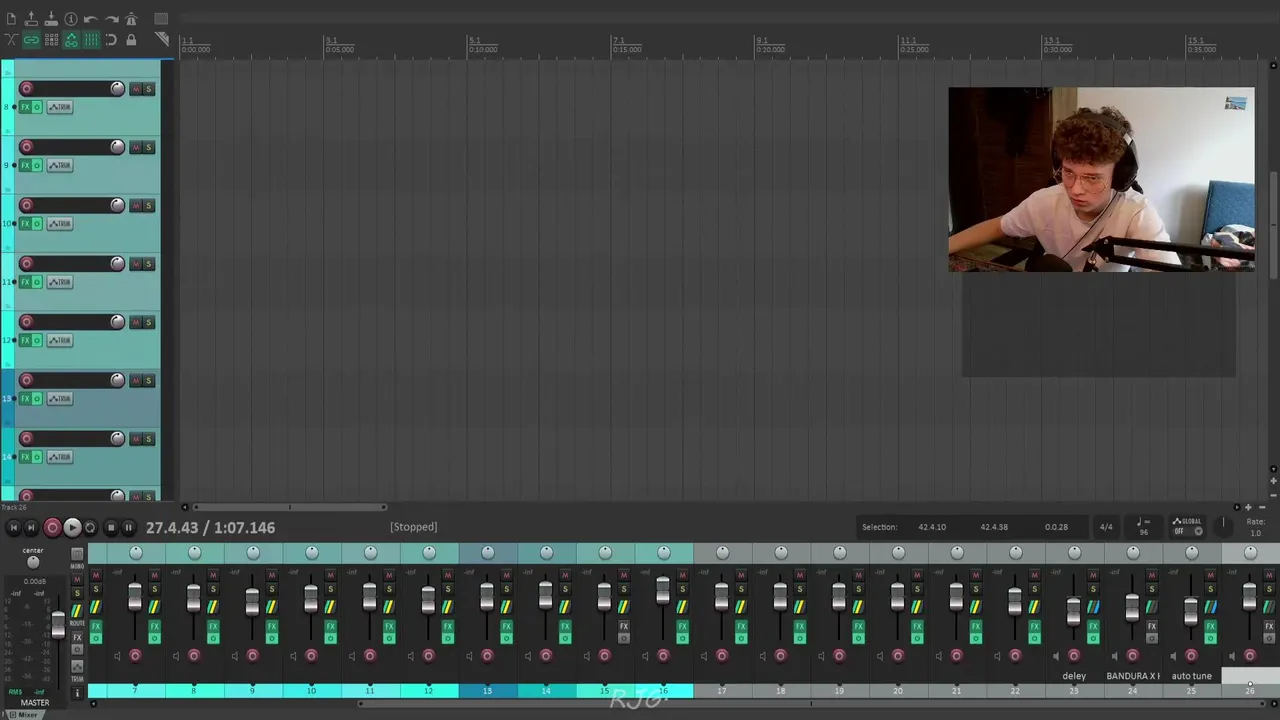
Task: Toggle locking padlock icon
Action: coord(131,40)
